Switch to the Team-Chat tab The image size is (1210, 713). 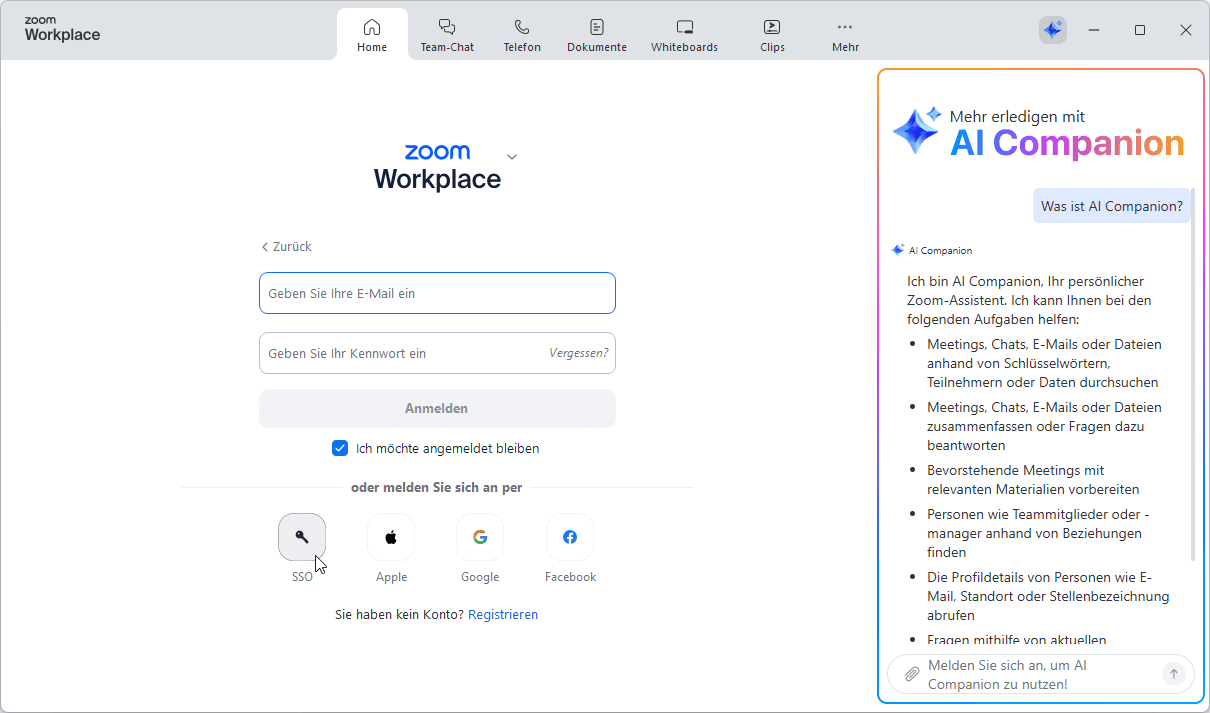tap(447, 35)
